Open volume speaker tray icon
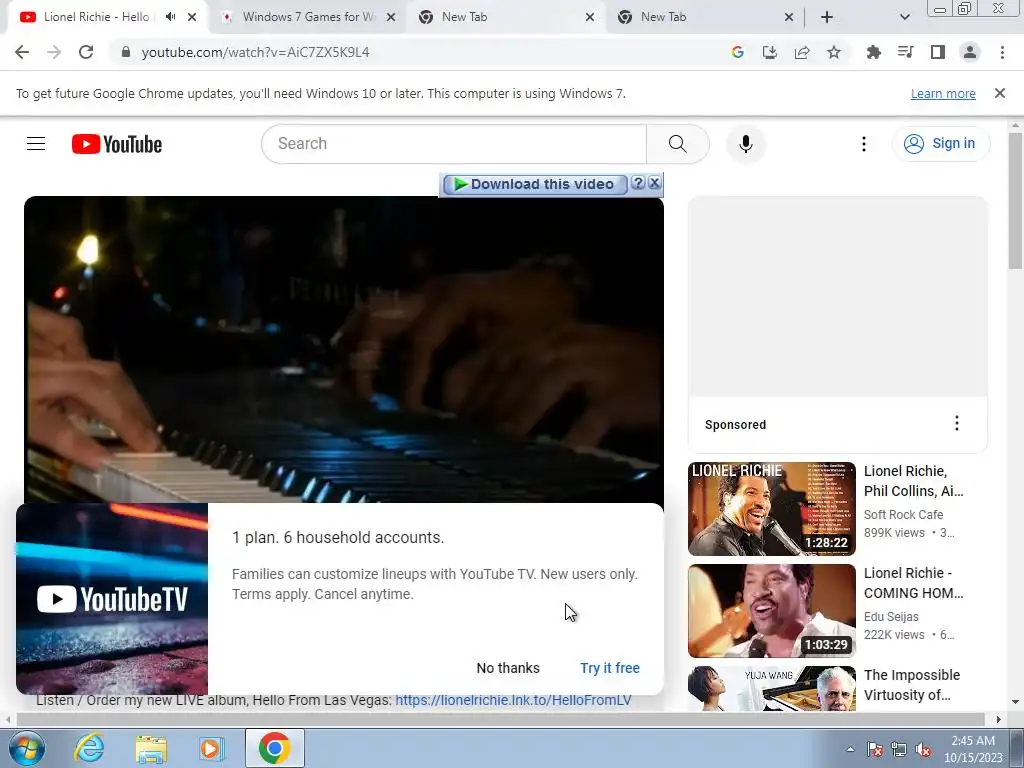 [923, 749]
